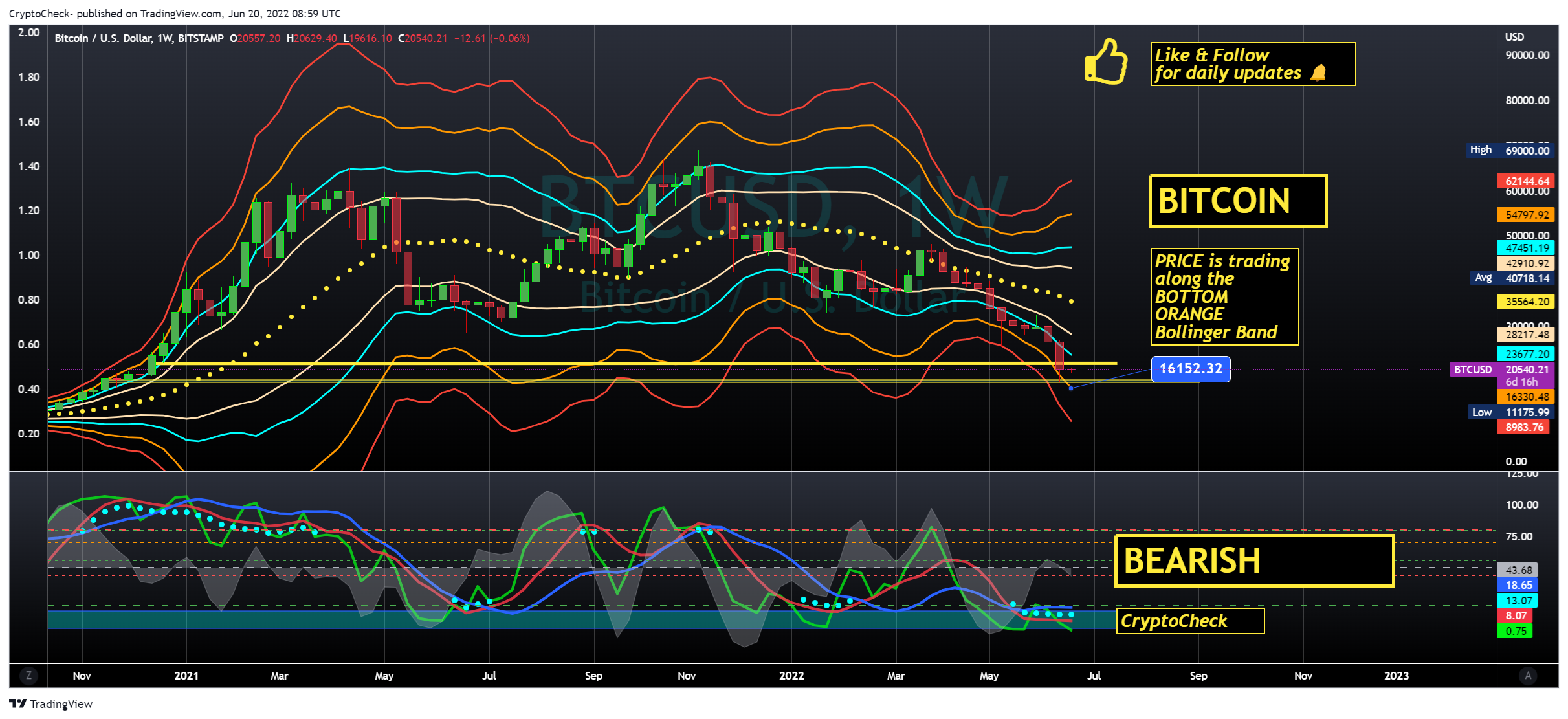Click the High 69000.00 label
The height and width of the screenshot is (719, 1568).
pyautogui.click(x=1510, y=150)
